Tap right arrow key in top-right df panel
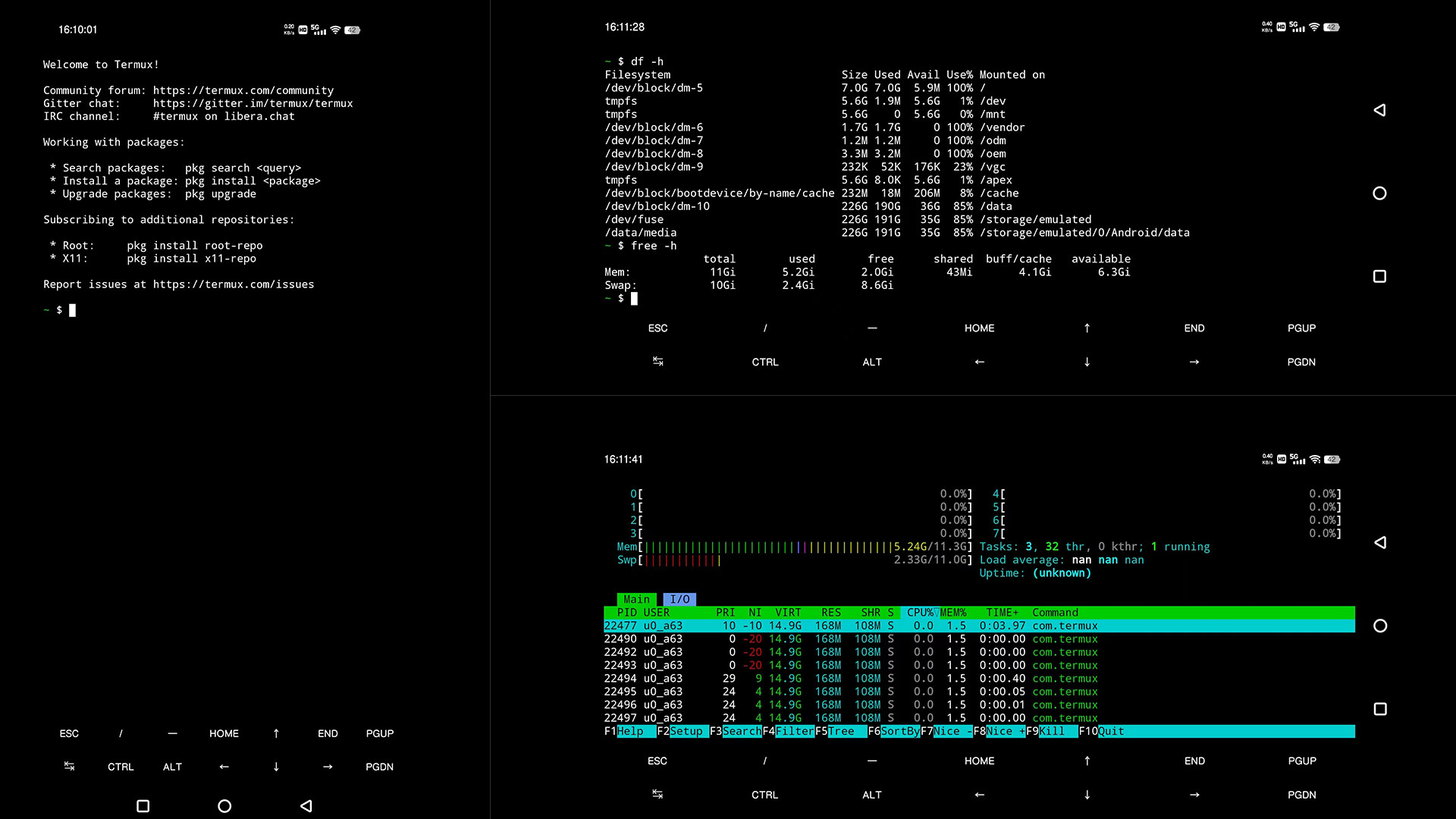The image size is (1456, 819). (x=1194, y=362)
